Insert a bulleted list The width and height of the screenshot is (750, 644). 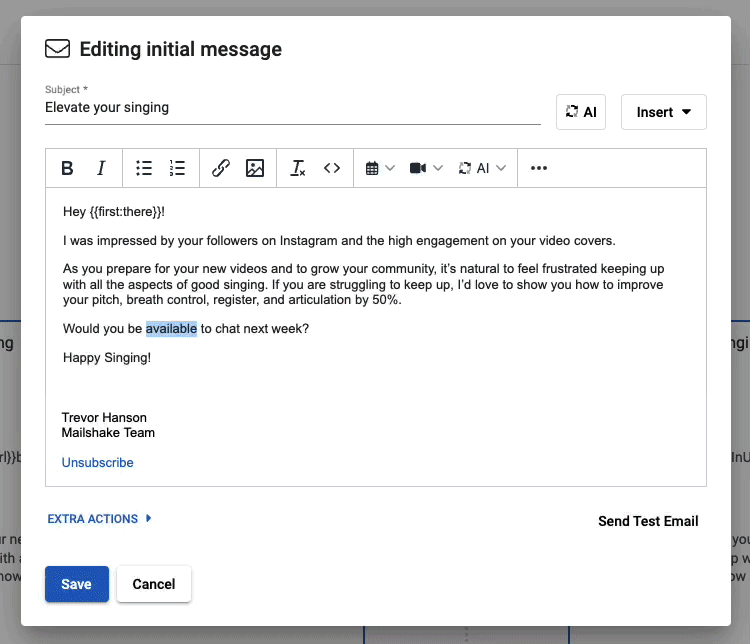[144, 168]
